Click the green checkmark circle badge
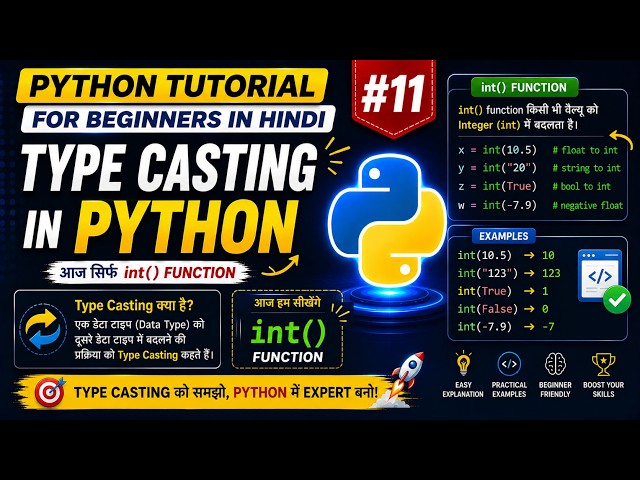Screen dimensions: 640x480 click(616, 300)
